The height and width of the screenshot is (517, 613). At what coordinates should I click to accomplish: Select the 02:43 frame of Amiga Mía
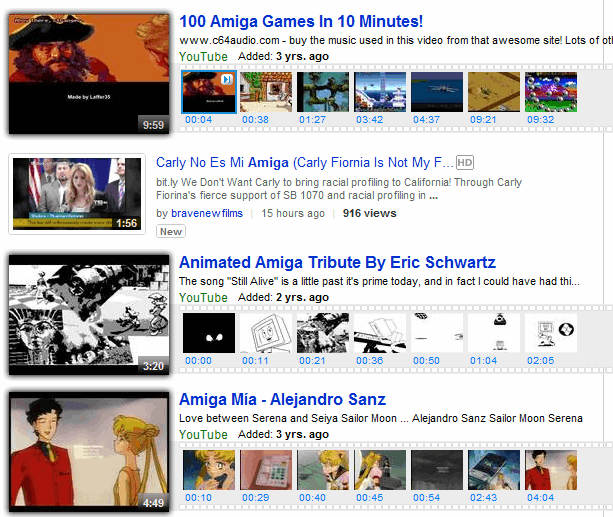(494, 470)
